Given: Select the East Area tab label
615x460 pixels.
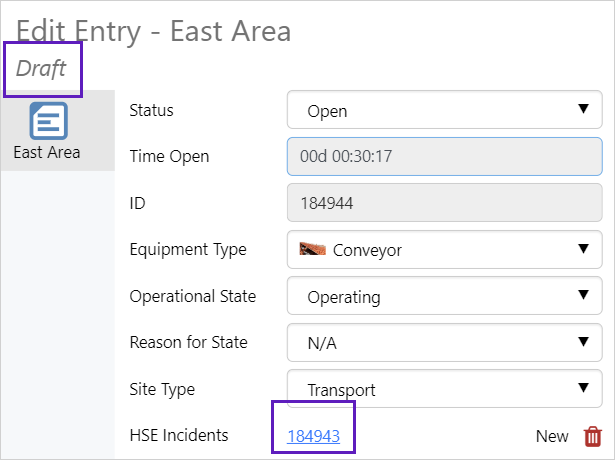Looking at the screenshot, I should click(47, 153).
